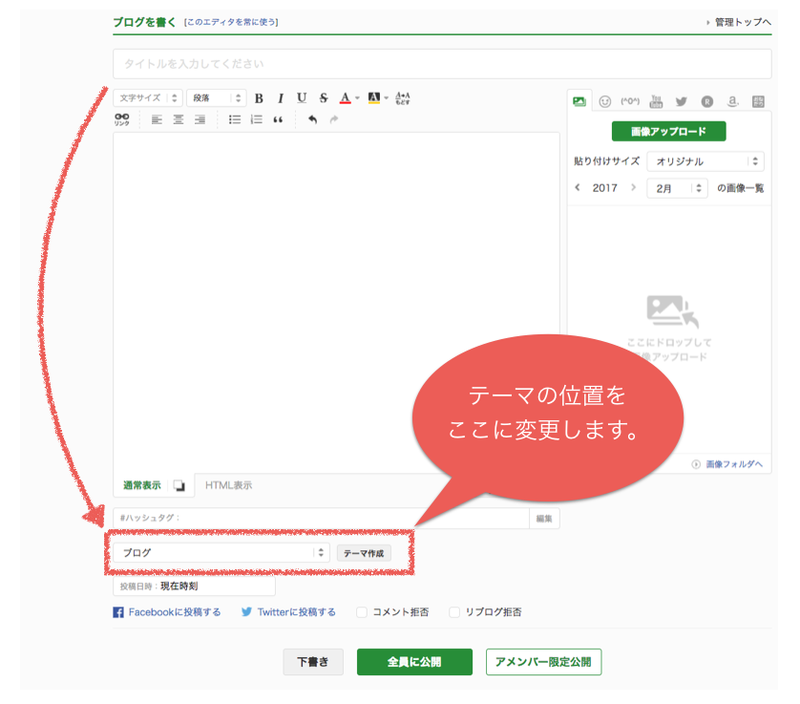Switch to the 通常表示 tab

click(x=142, y=485)
